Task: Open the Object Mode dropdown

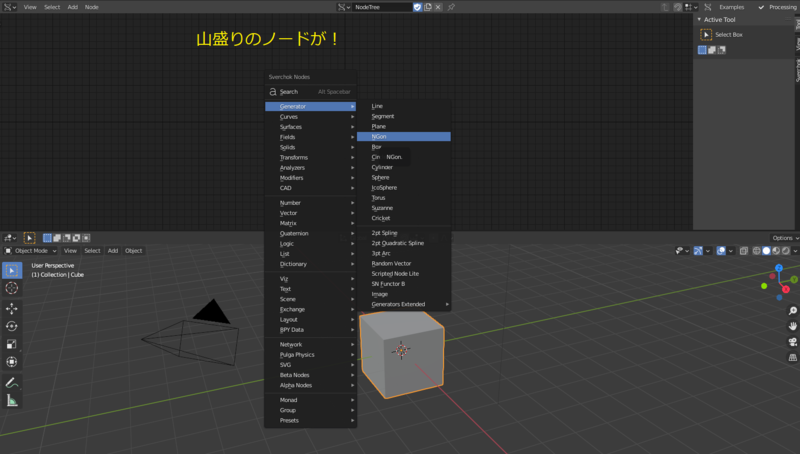Action: click(31, 250)
